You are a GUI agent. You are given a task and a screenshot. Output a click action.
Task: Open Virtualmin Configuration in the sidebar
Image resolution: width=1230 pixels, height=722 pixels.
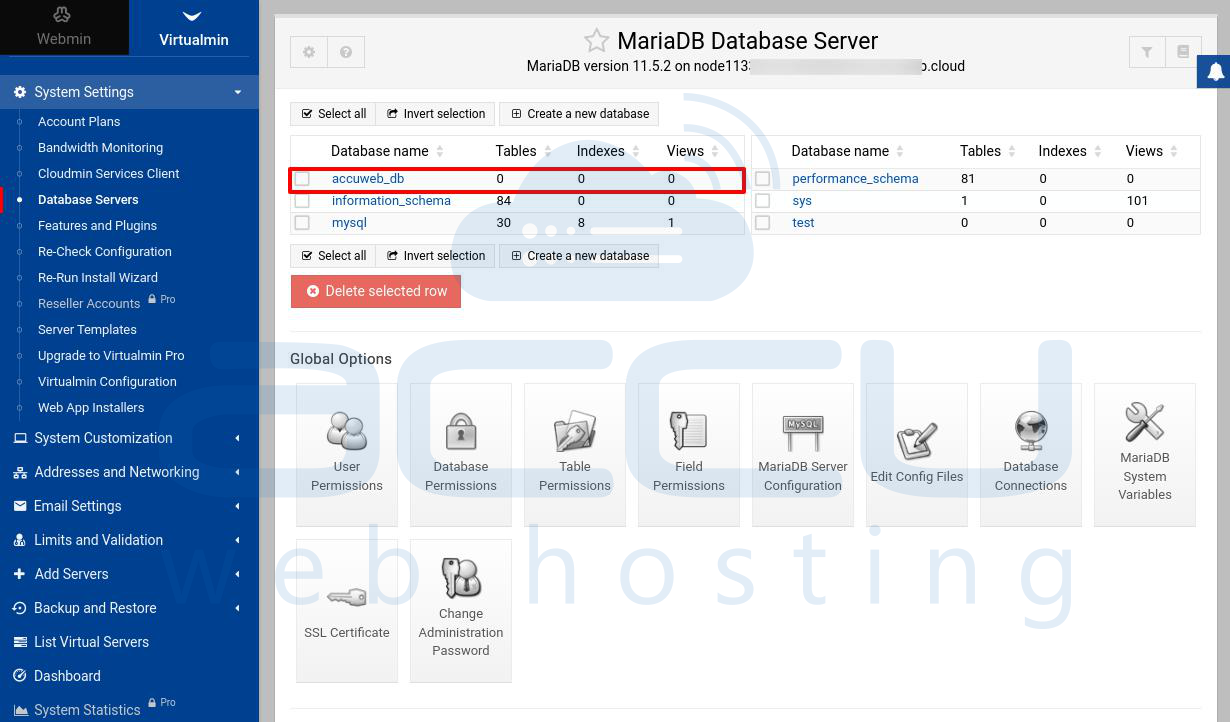[x=107, y=381]
